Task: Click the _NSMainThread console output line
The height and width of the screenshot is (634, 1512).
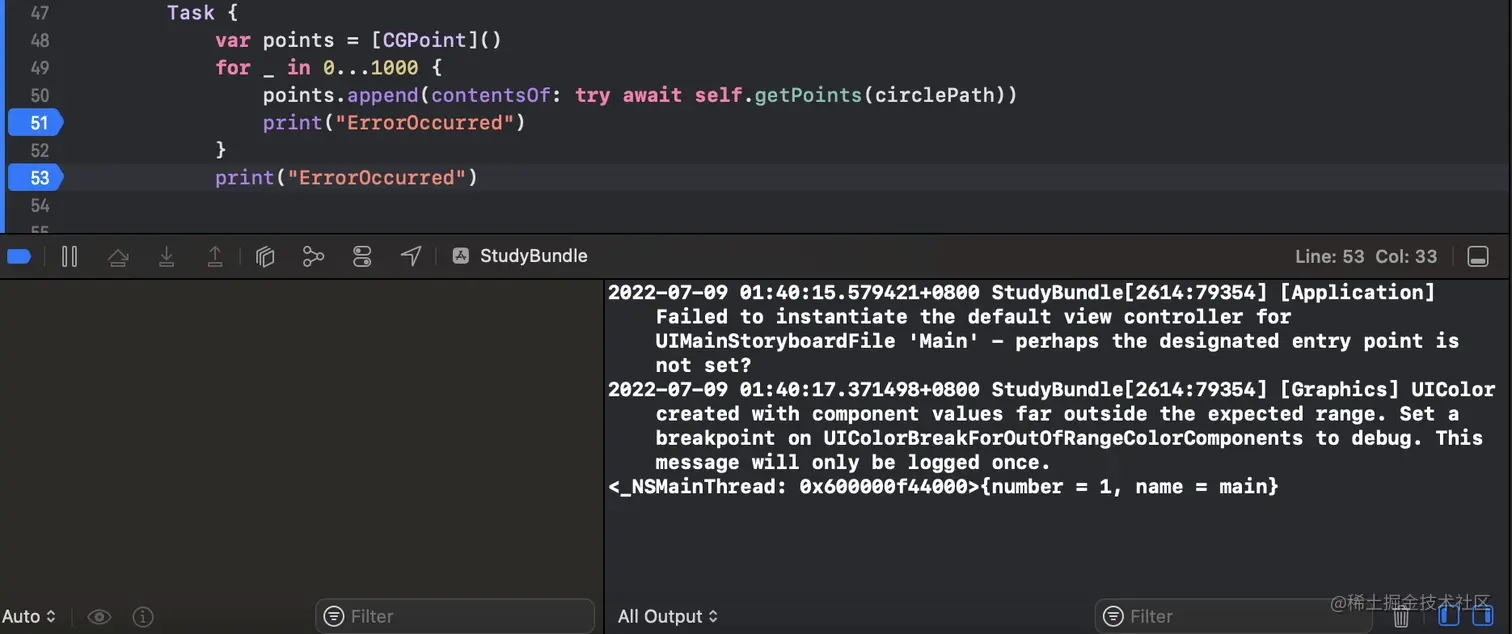Action: coord(943,487)
